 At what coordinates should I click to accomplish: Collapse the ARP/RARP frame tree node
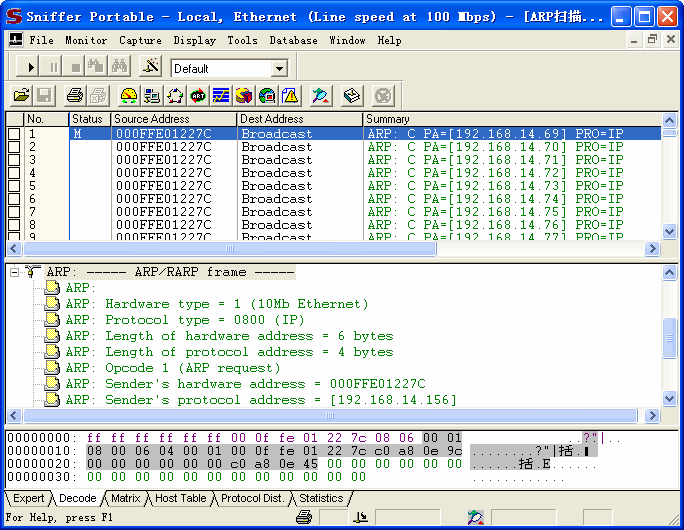pos(14,272)
